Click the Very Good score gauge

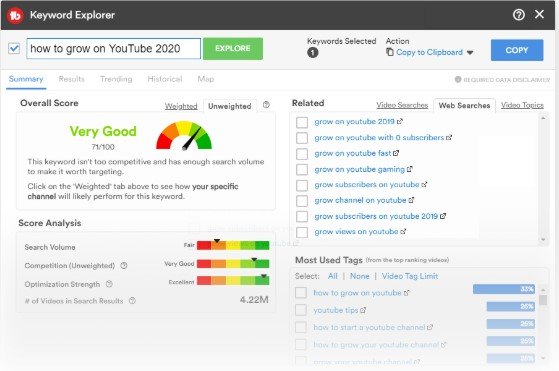coord(184,135)
